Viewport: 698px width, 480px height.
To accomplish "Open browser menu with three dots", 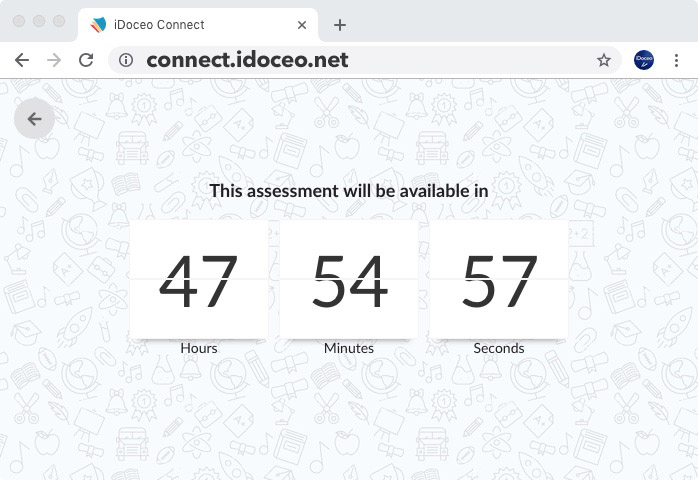I will click(679, 60).
